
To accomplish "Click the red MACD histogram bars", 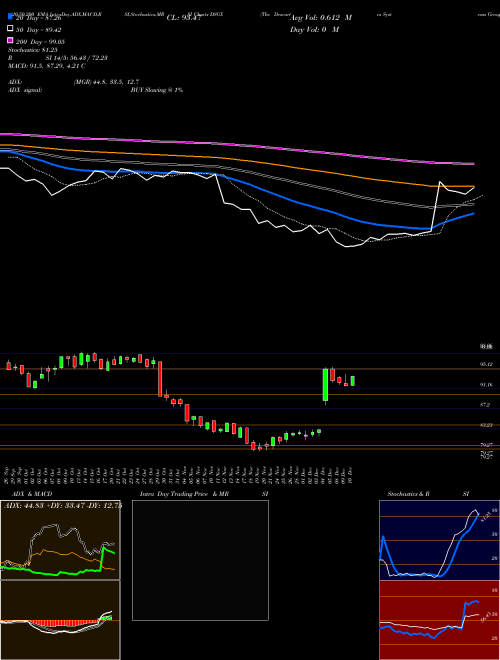I will tap(63, 623).
